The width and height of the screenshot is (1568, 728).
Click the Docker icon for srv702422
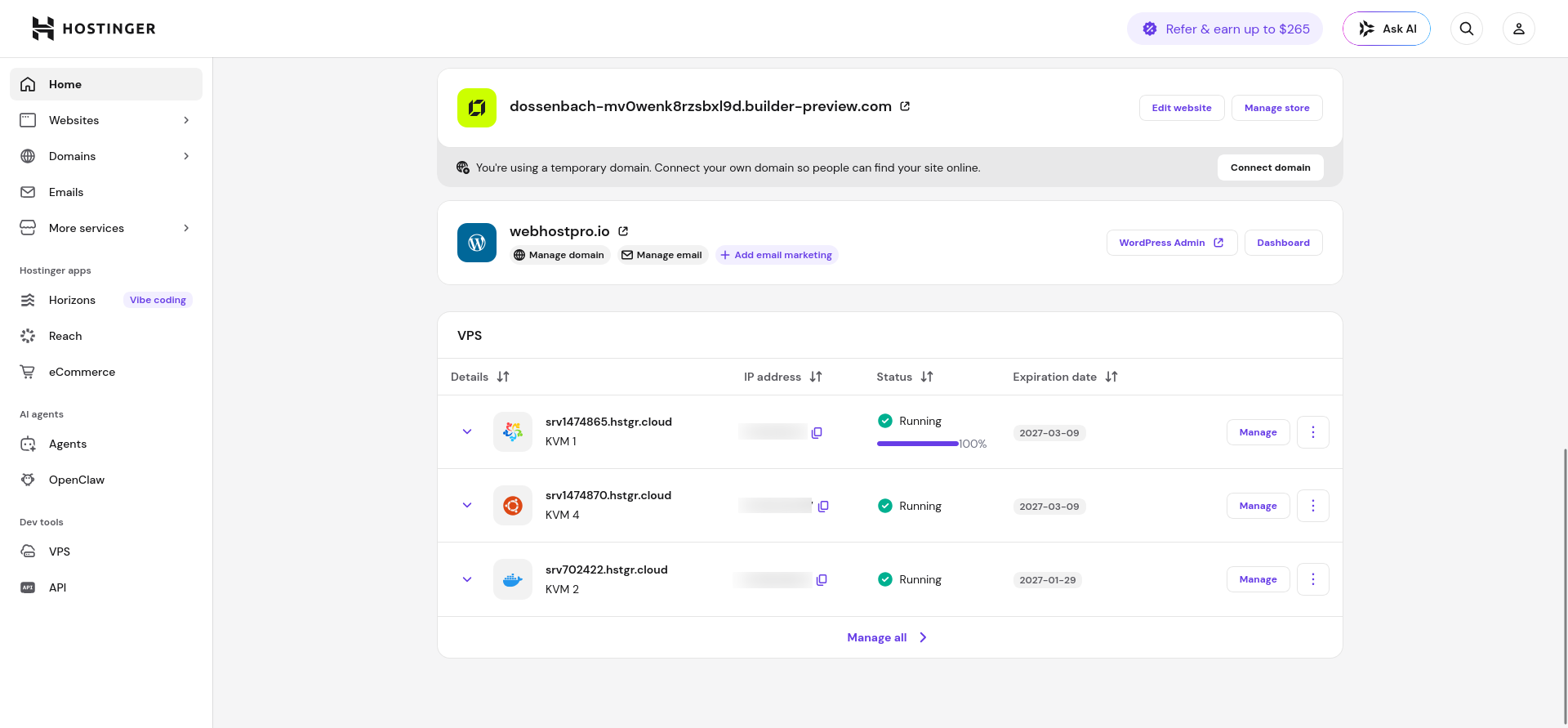pyautogui.click(x=513, y=579)
